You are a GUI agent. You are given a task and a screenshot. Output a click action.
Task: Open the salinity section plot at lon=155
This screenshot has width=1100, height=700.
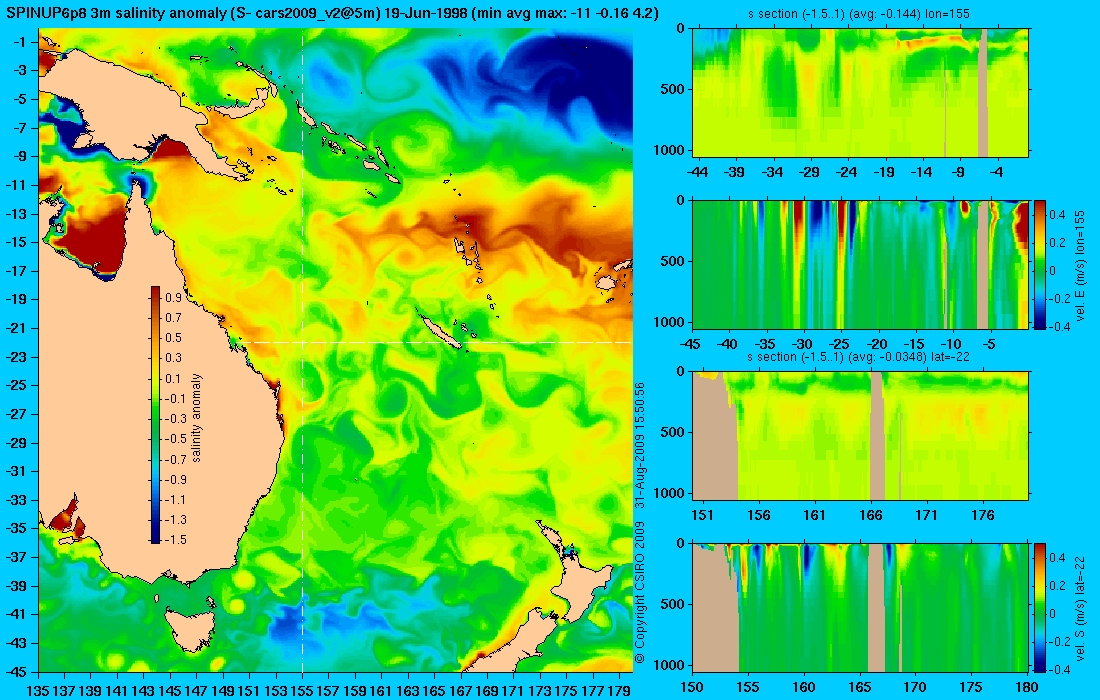[860, 92]
